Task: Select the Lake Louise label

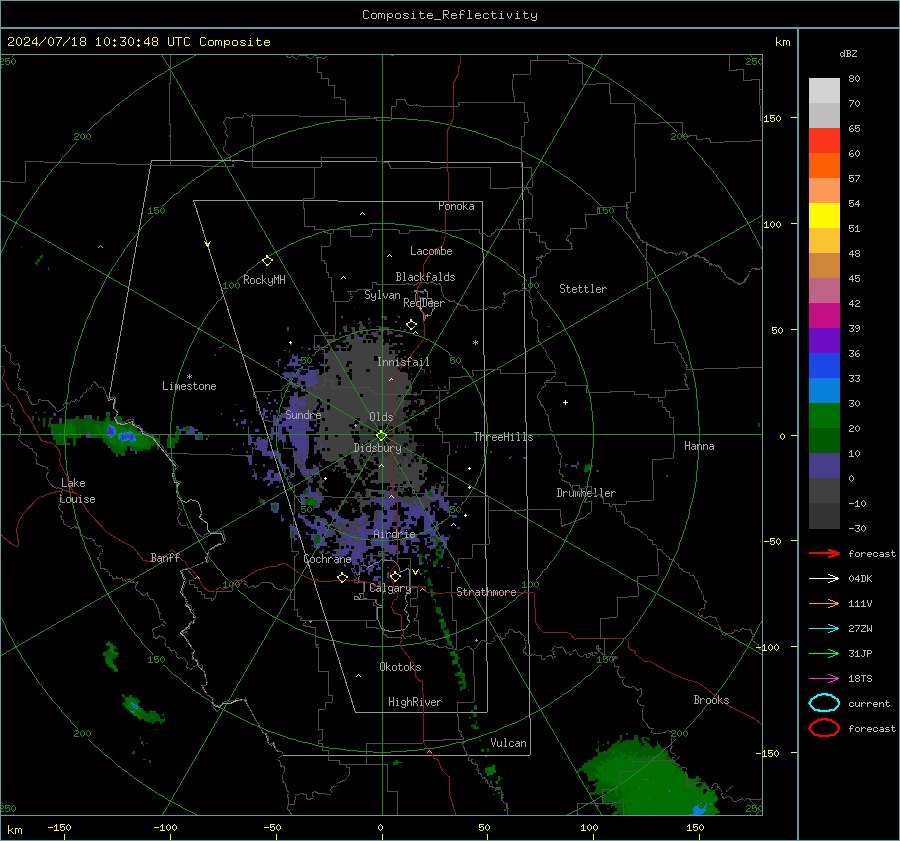Action: point(77,491)
